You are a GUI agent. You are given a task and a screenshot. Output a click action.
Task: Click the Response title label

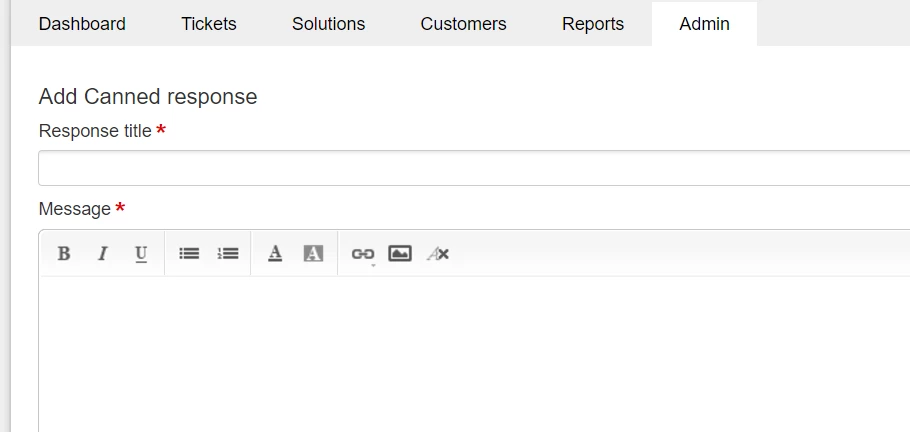[x=95, y=131]
